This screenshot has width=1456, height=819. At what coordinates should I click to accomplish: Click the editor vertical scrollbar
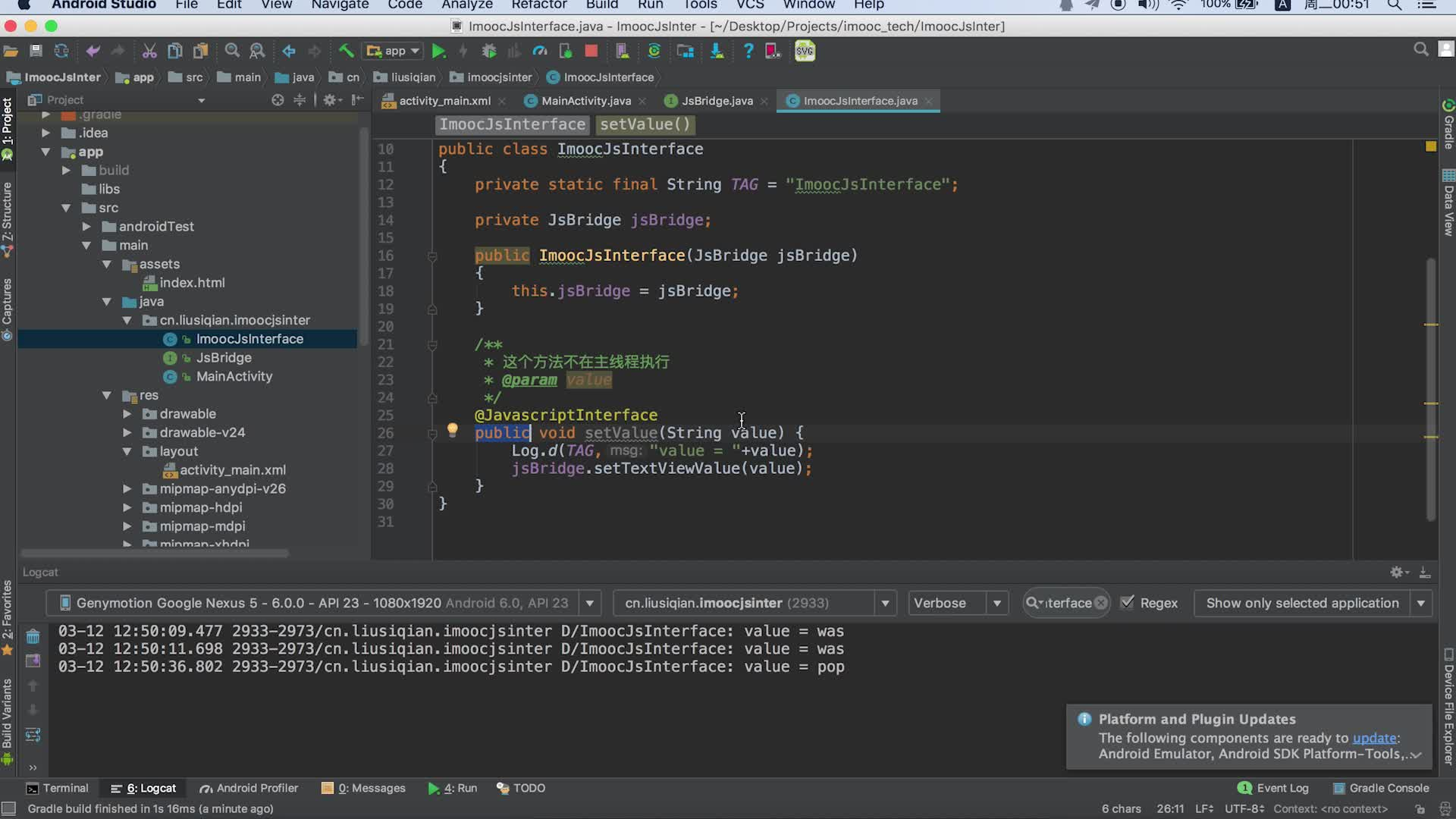tap(1431, 390)
